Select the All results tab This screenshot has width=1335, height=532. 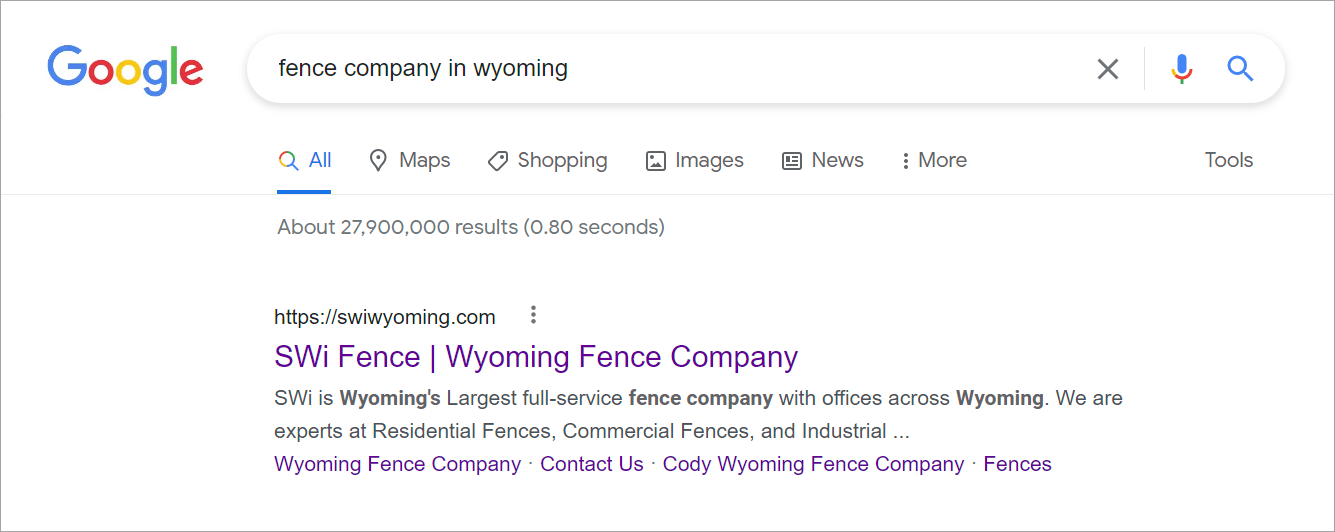pos(305,160)
